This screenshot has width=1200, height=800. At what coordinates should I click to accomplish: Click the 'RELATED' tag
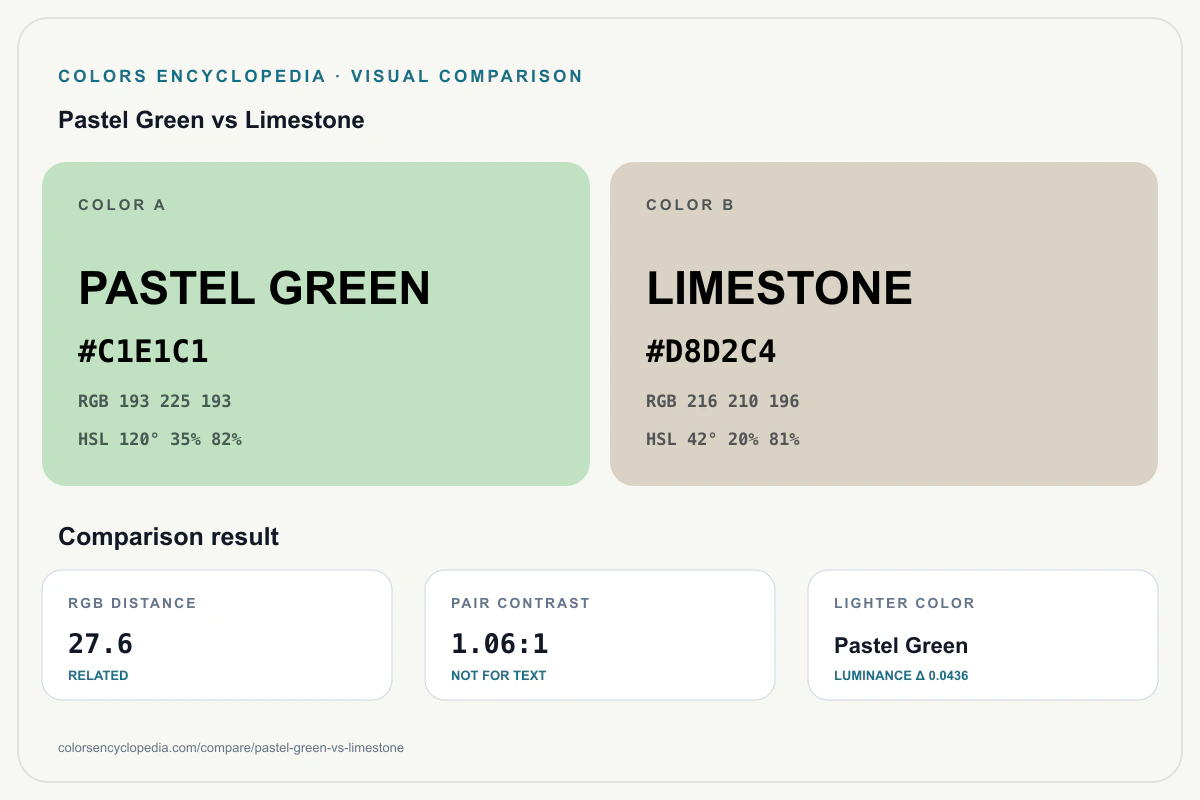pos(98,676)
